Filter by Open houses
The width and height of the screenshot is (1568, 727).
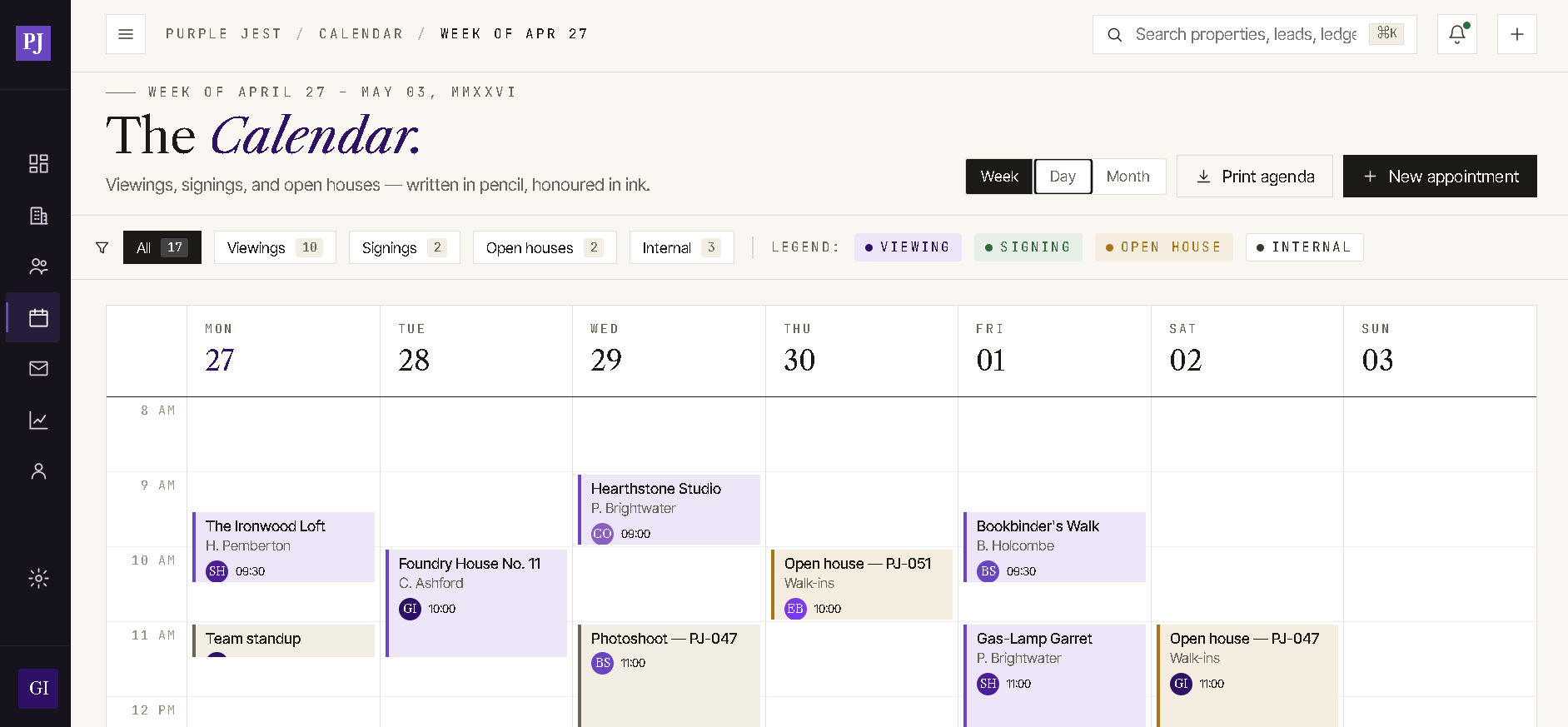point(545,247)
